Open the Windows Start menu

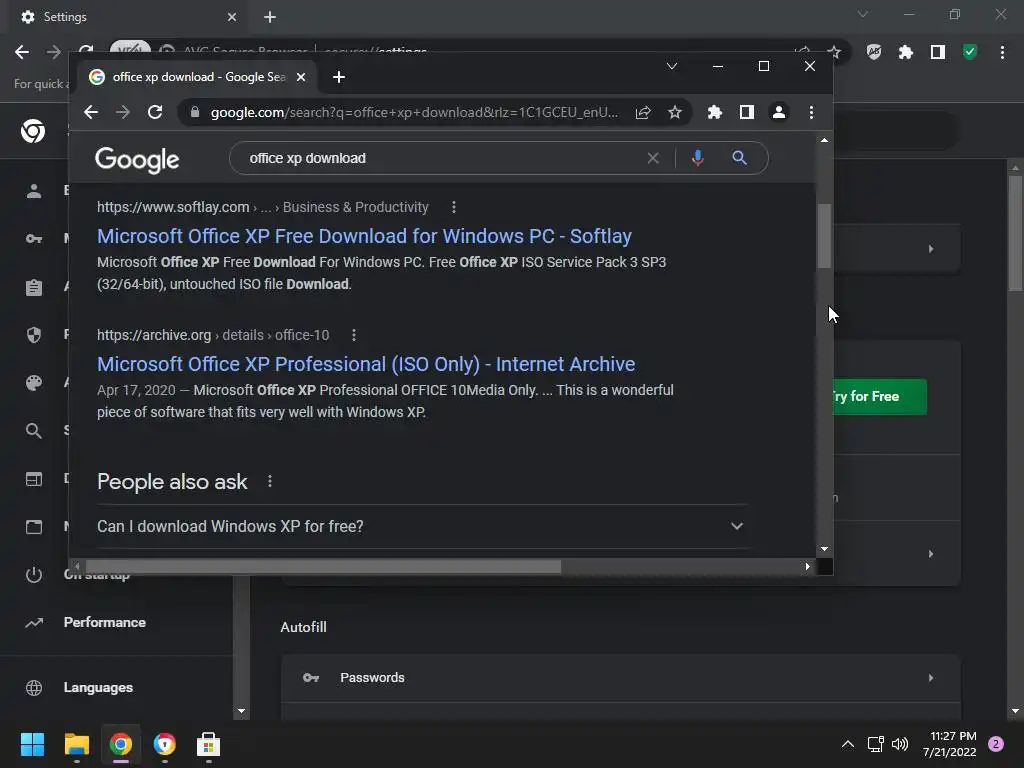tap(32, 744)
